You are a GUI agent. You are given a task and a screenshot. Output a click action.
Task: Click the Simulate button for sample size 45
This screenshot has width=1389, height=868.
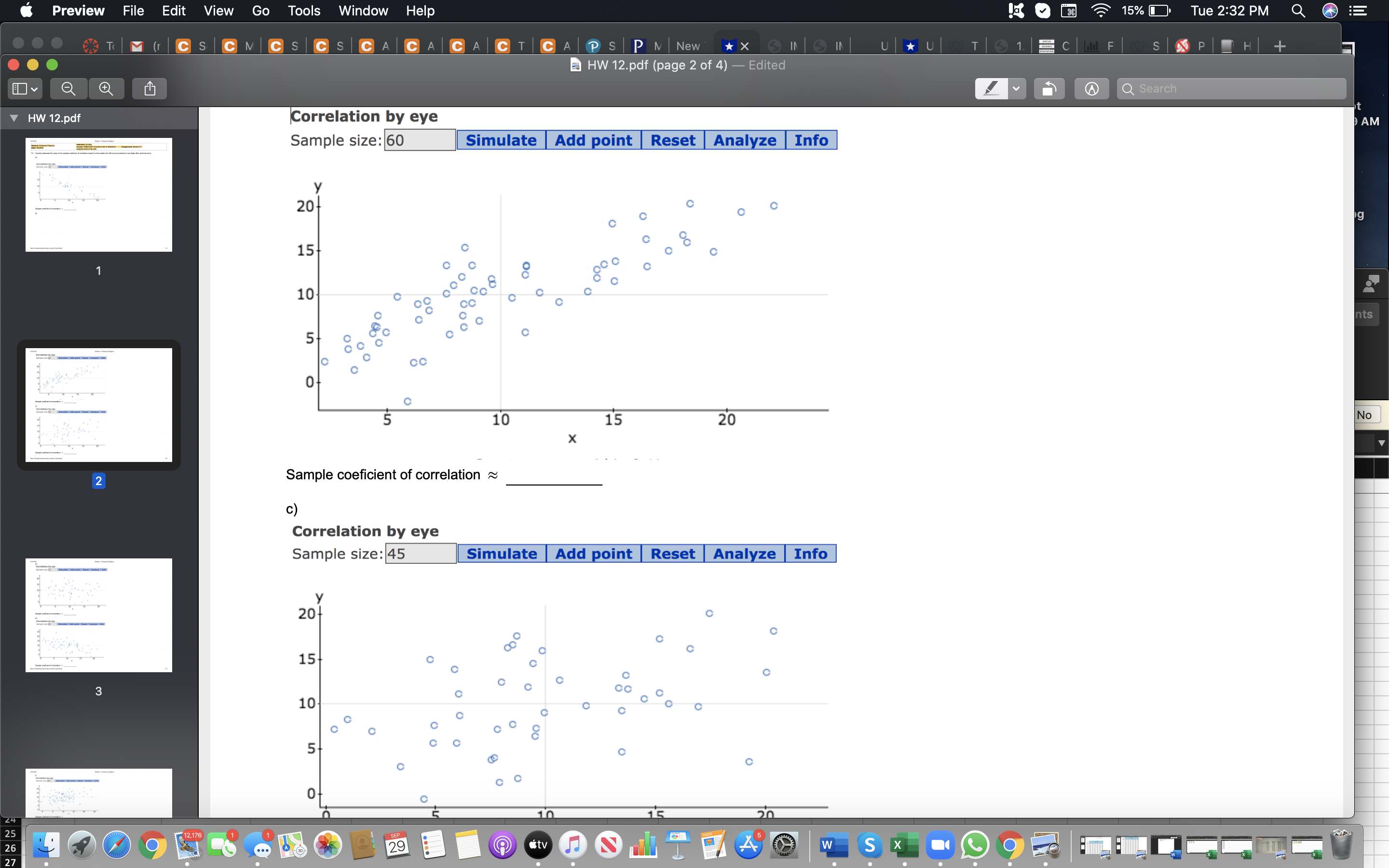(501, 553)
